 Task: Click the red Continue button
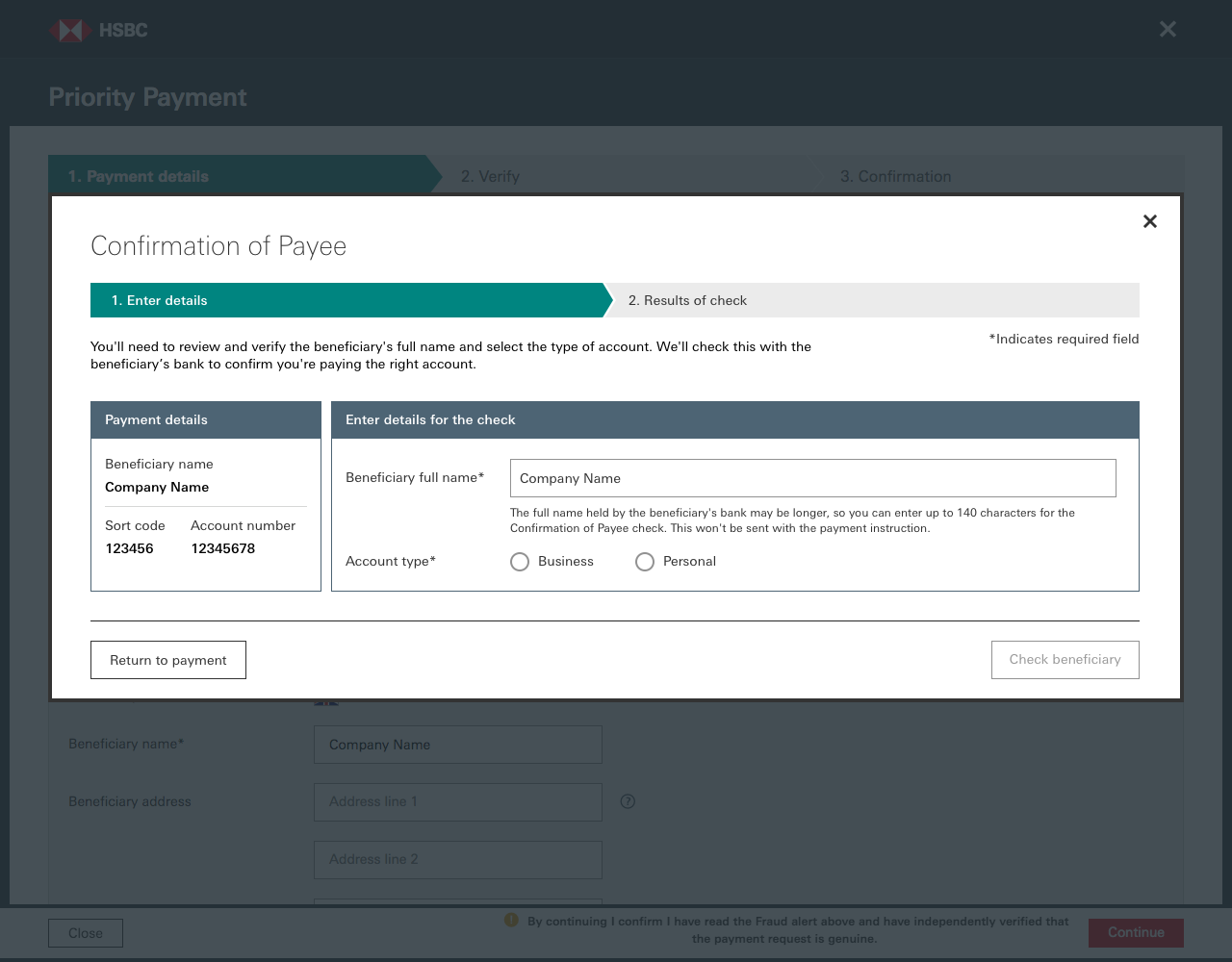(1136, 932)
